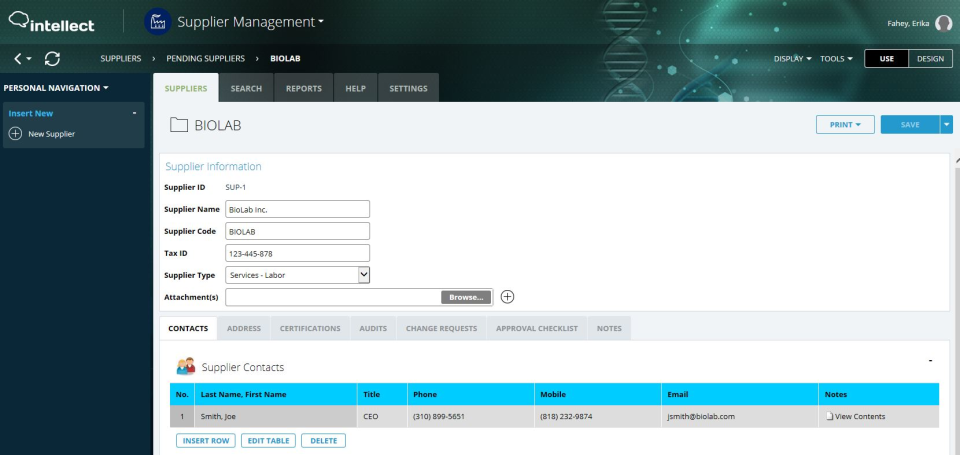Open the HELP tab
The height and width of the screenshot is (455, 960).
coord(356,88)
